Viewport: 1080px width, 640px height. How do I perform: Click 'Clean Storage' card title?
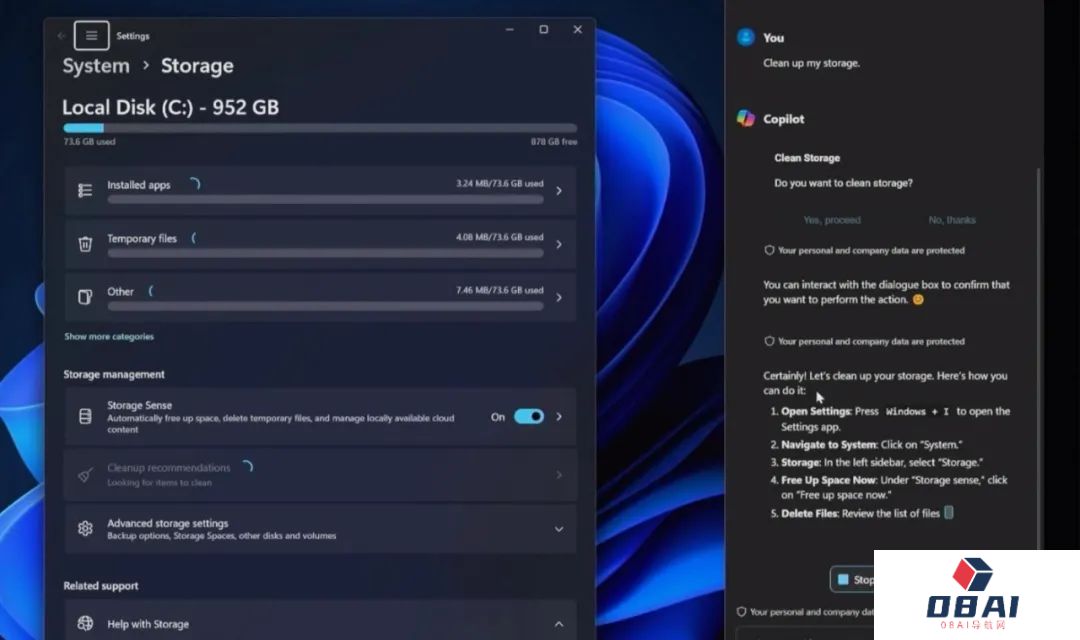click(x=807, y=158)
